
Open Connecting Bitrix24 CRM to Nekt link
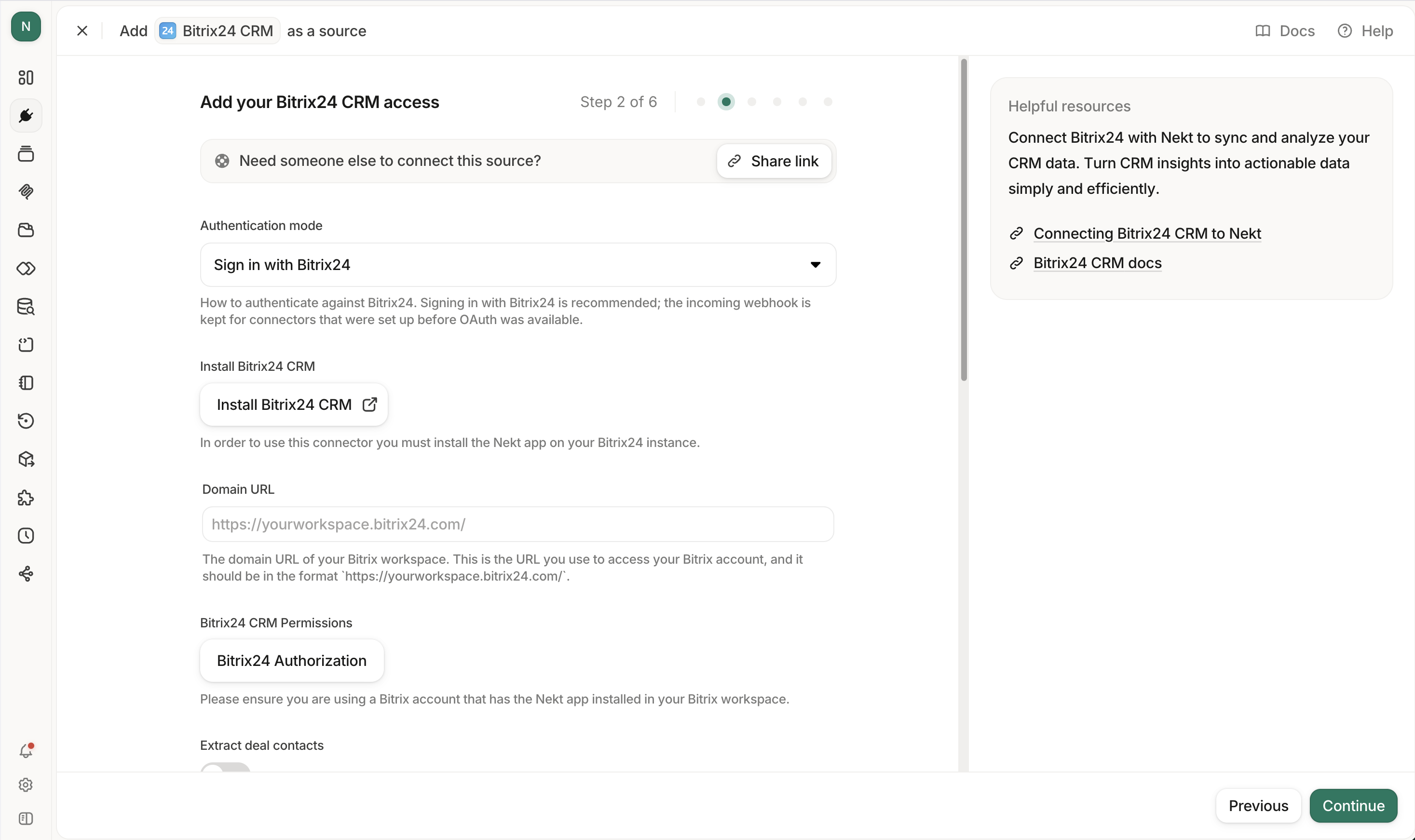coord(1147,233)
